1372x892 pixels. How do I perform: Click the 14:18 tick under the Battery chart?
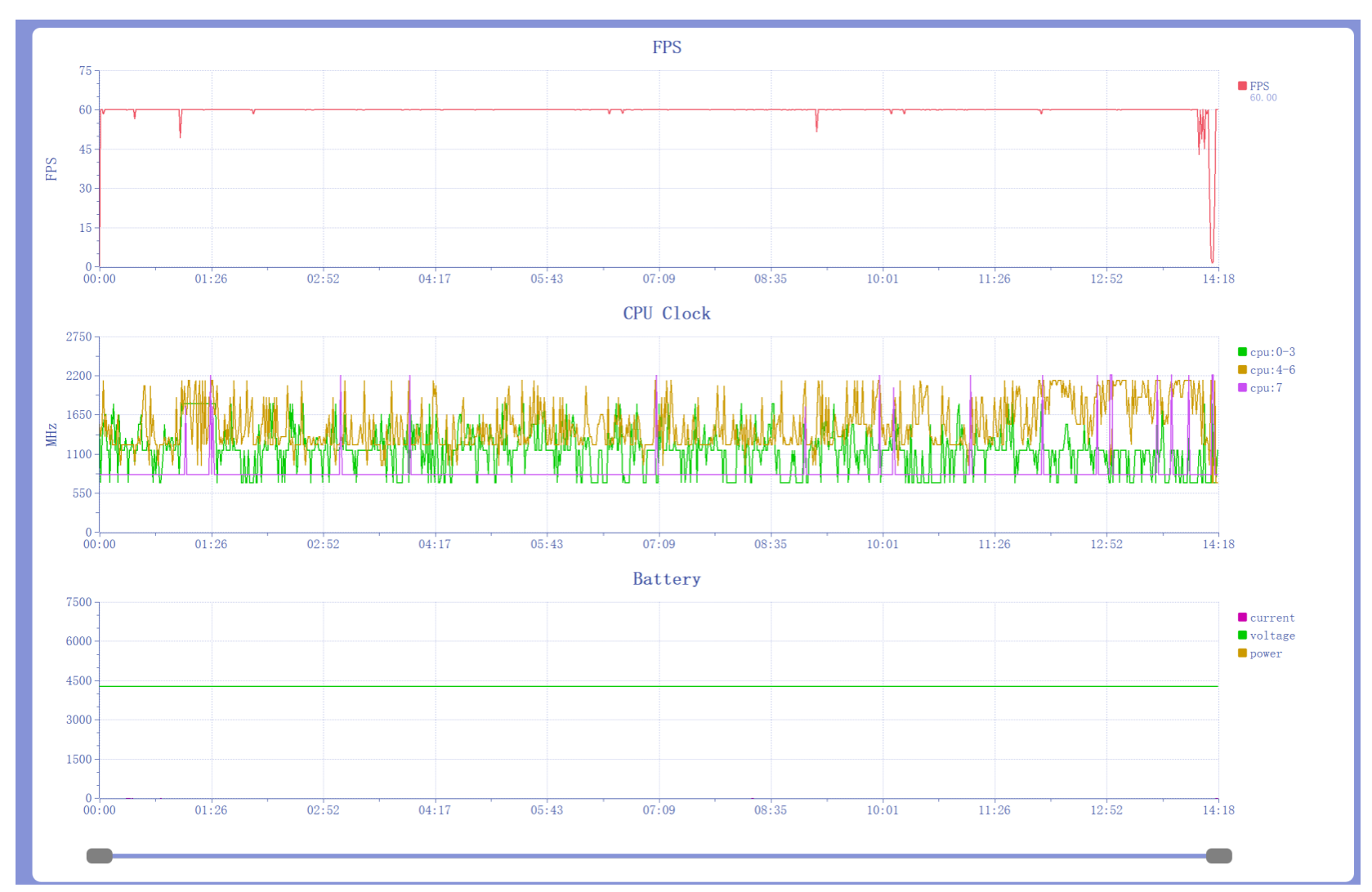click(1218, 810)
